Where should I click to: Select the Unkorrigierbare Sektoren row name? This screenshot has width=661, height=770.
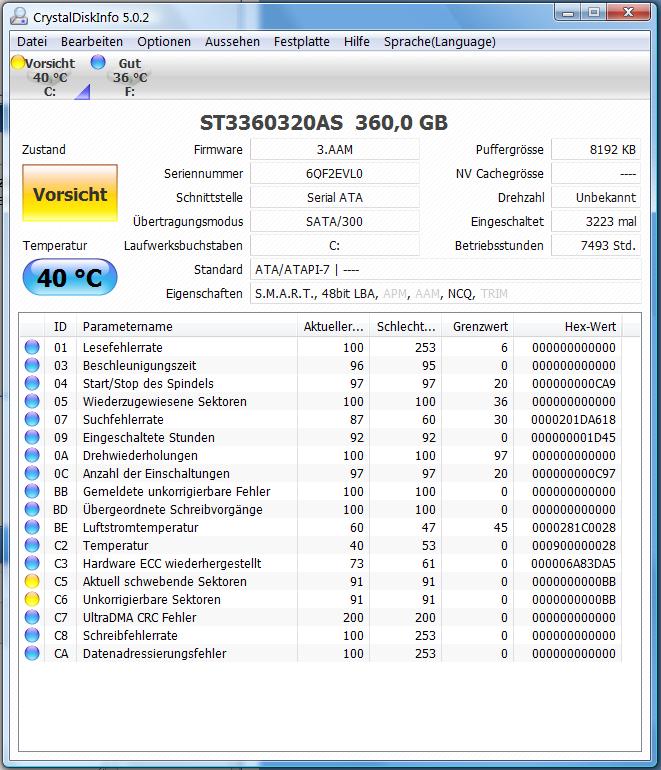coord(151,600)
